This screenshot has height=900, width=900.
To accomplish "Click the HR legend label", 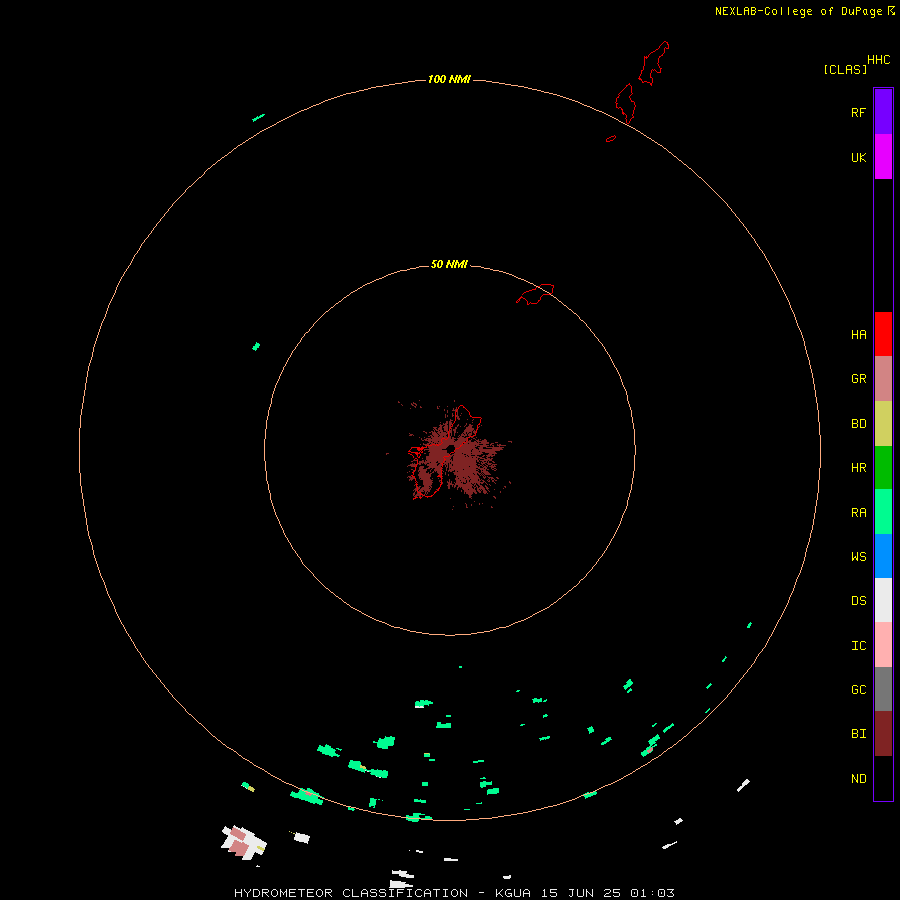I will coord(858,468).
